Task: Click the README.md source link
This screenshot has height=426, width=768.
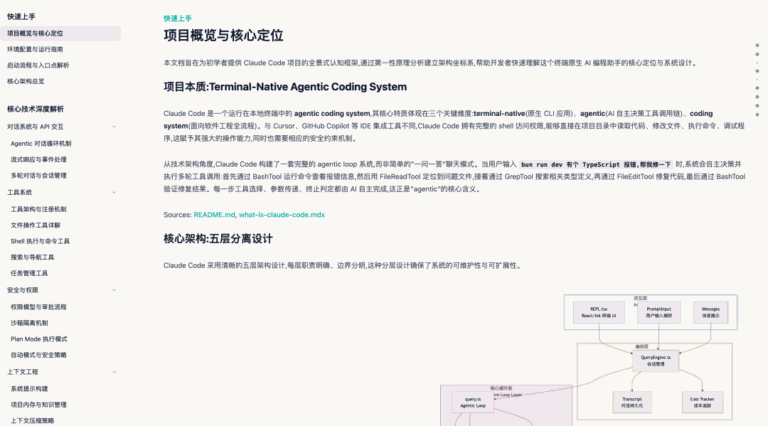Action: click(214, 214)
